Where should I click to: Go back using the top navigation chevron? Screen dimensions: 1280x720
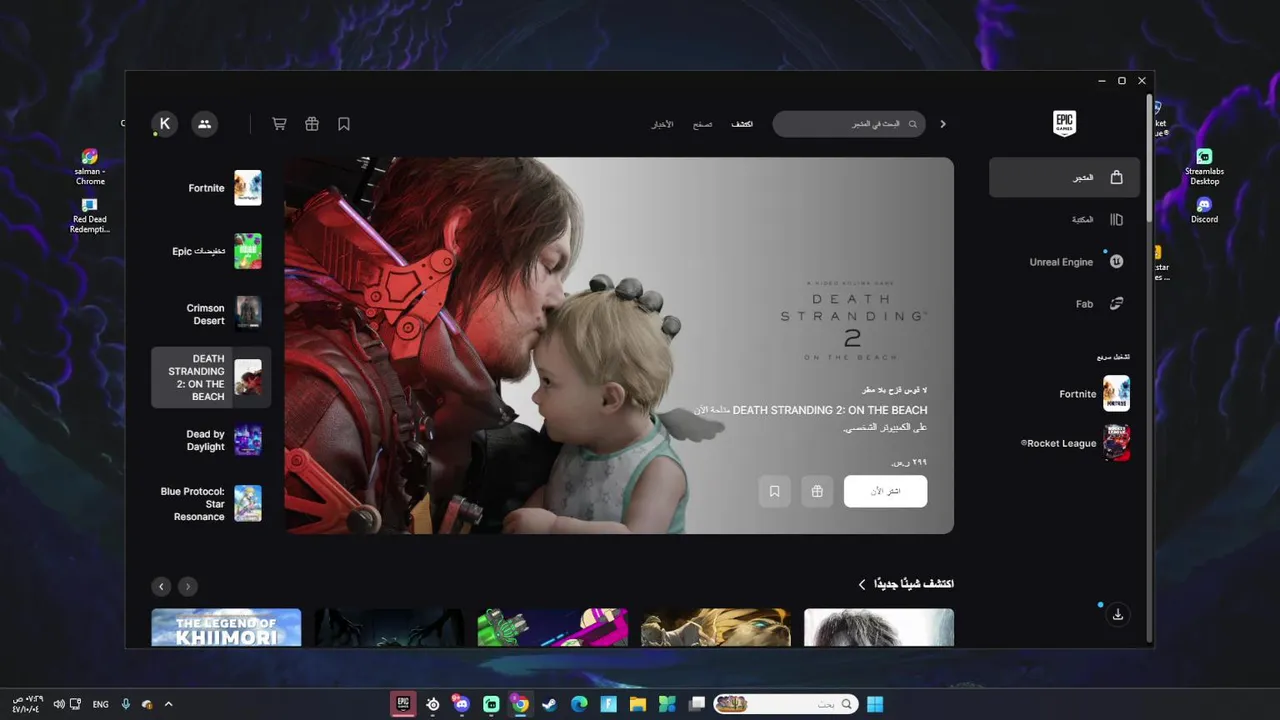click(942, 124)
